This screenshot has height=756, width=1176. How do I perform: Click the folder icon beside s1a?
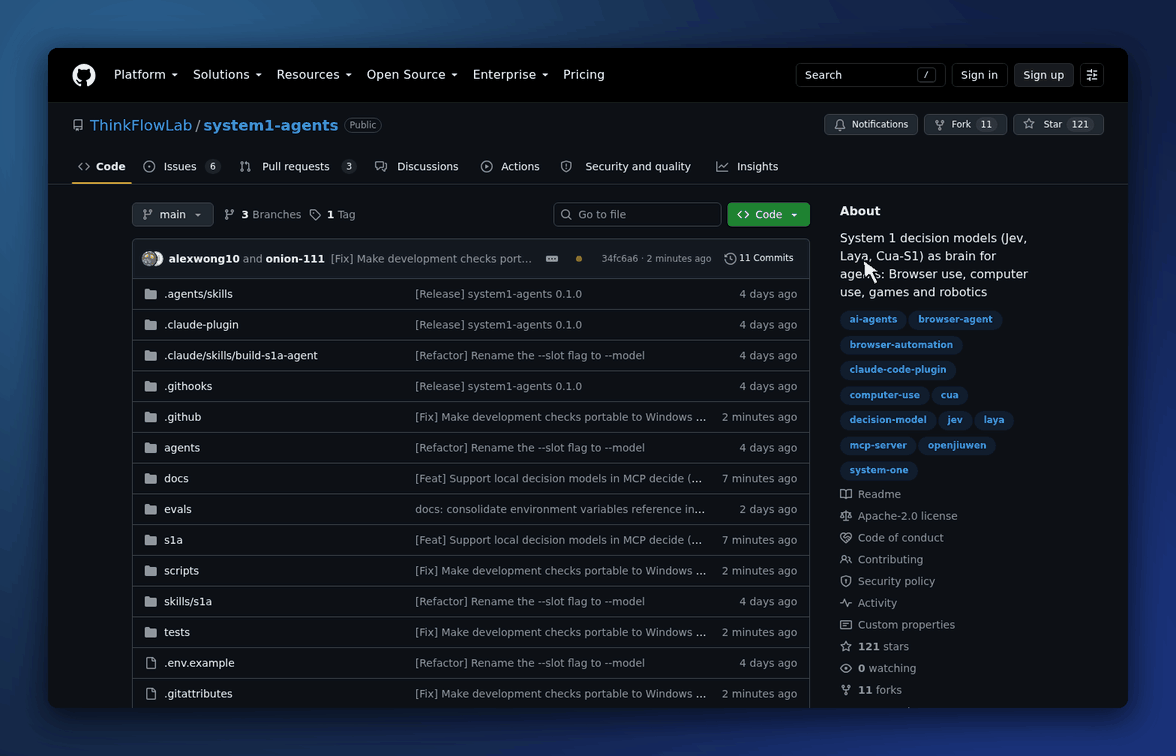click(x=151, y=540)
